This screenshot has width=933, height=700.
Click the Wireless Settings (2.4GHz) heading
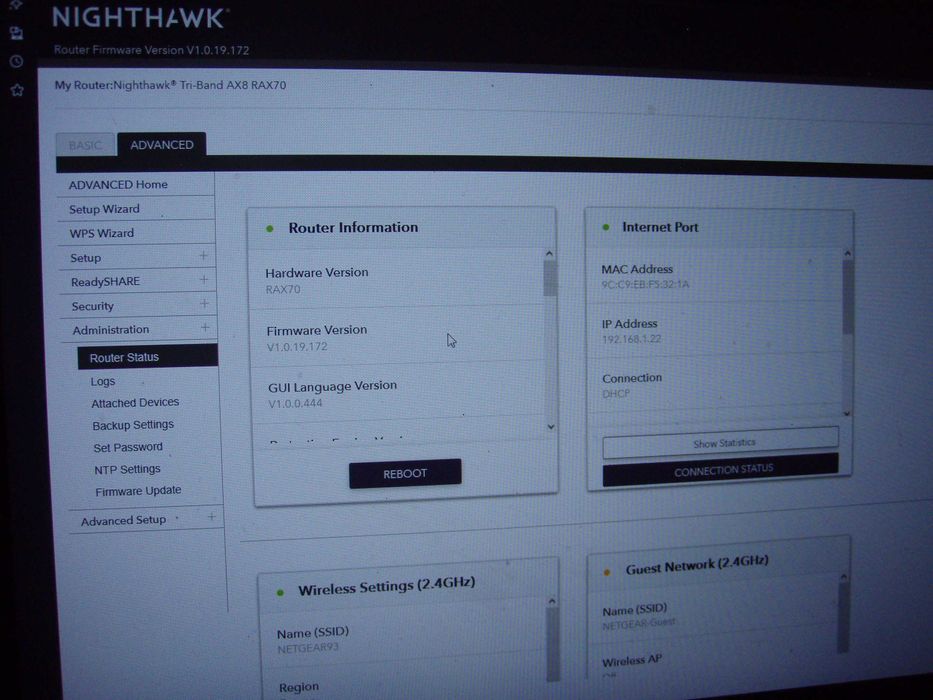click(x=387, y=586)
